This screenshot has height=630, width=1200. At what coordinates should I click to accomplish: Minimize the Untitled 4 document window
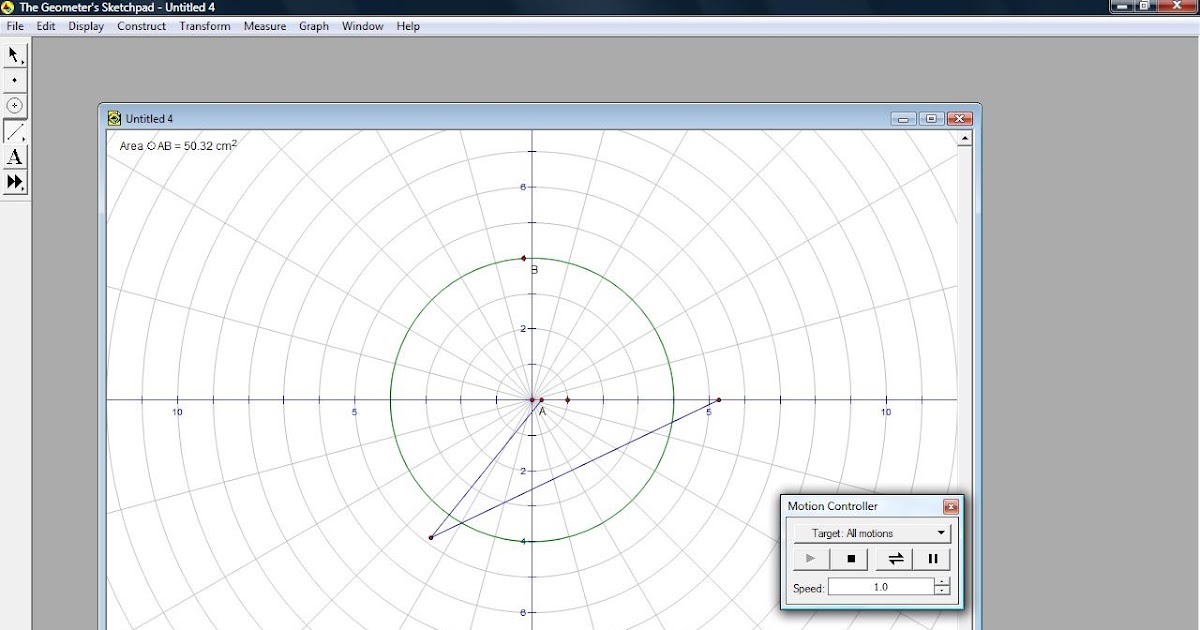904,118
